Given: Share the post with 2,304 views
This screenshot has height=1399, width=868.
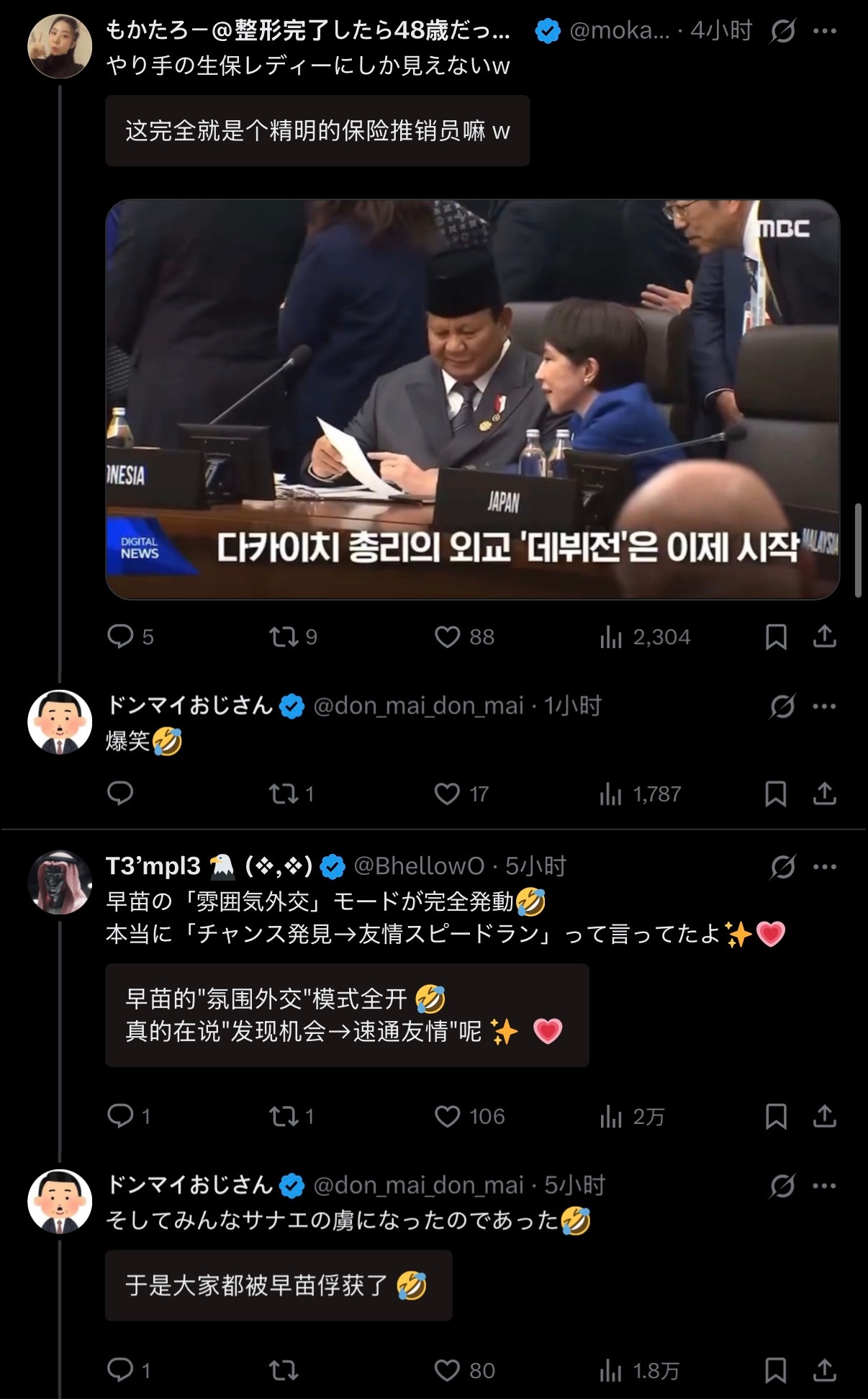Looking at the screenshot, I should point(824,636).
